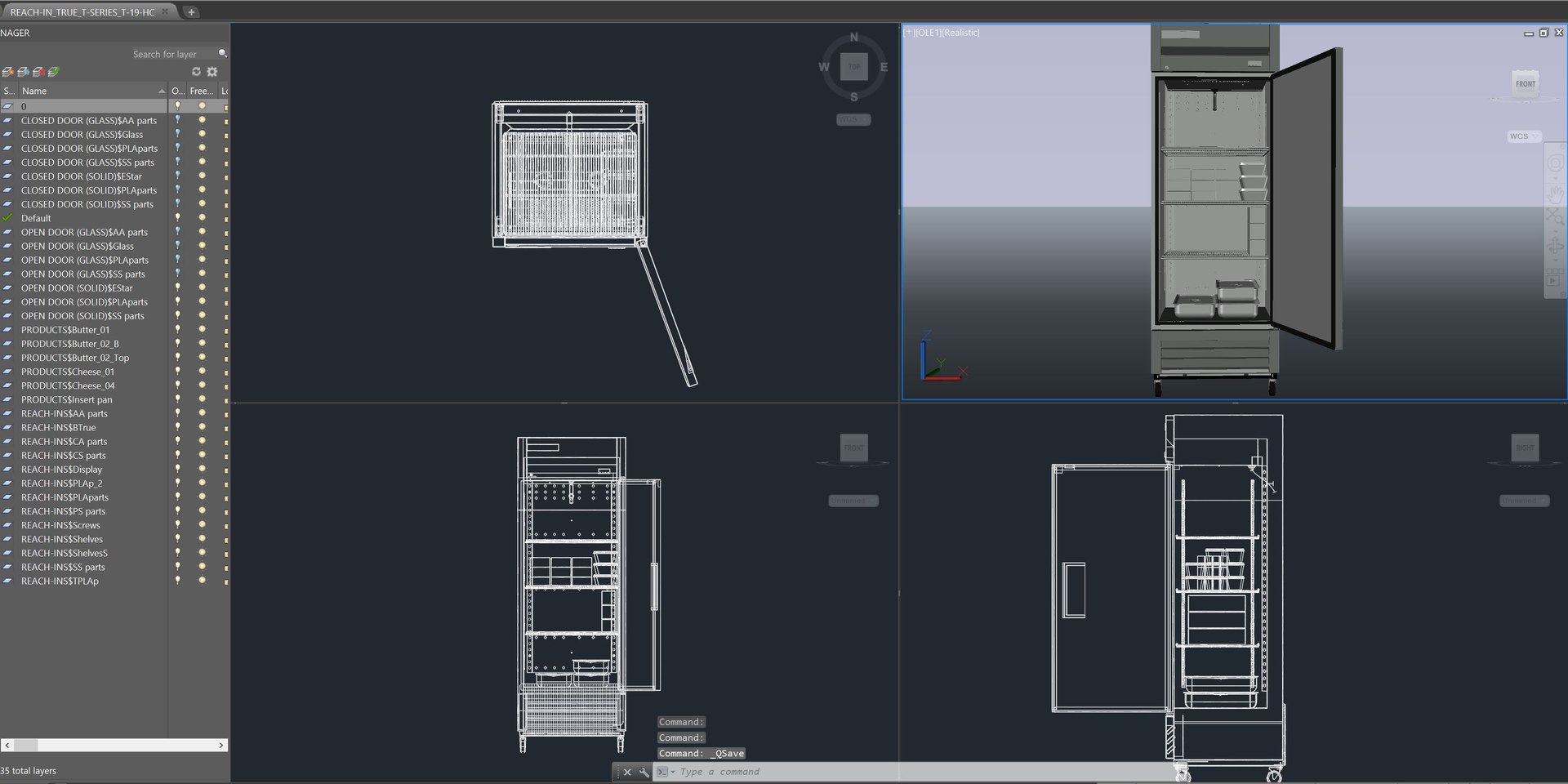The image size is (1568, 784).
Task: Click the TOP ViewCube face in the top-left viewport
Action: [853, 67]
